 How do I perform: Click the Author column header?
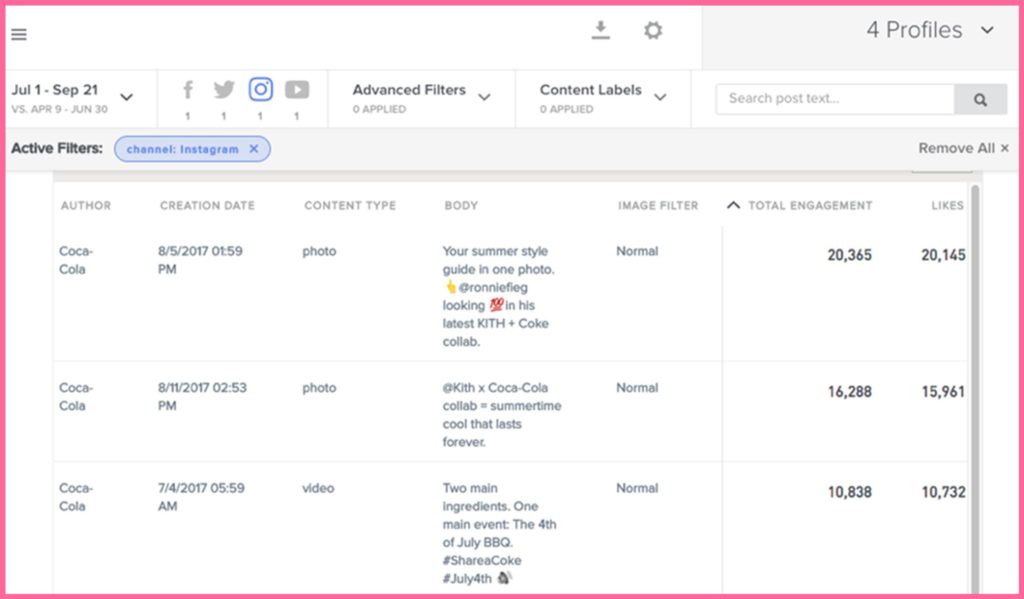click(86, 205)
